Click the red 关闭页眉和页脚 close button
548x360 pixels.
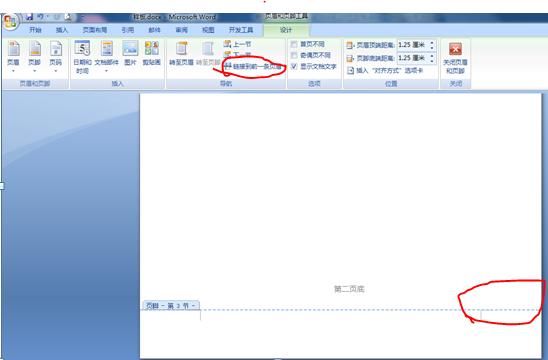[455, 57]
